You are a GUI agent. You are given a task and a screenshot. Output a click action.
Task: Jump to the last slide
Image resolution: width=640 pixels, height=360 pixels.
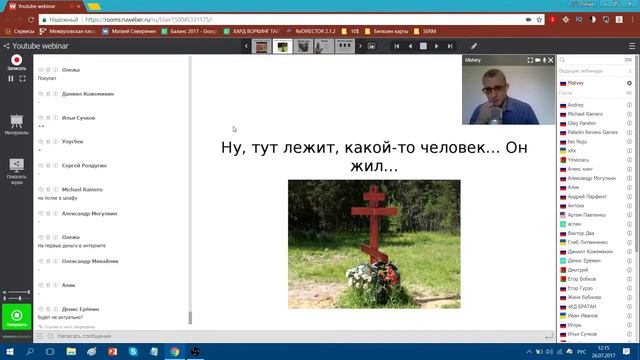[450, 46]
